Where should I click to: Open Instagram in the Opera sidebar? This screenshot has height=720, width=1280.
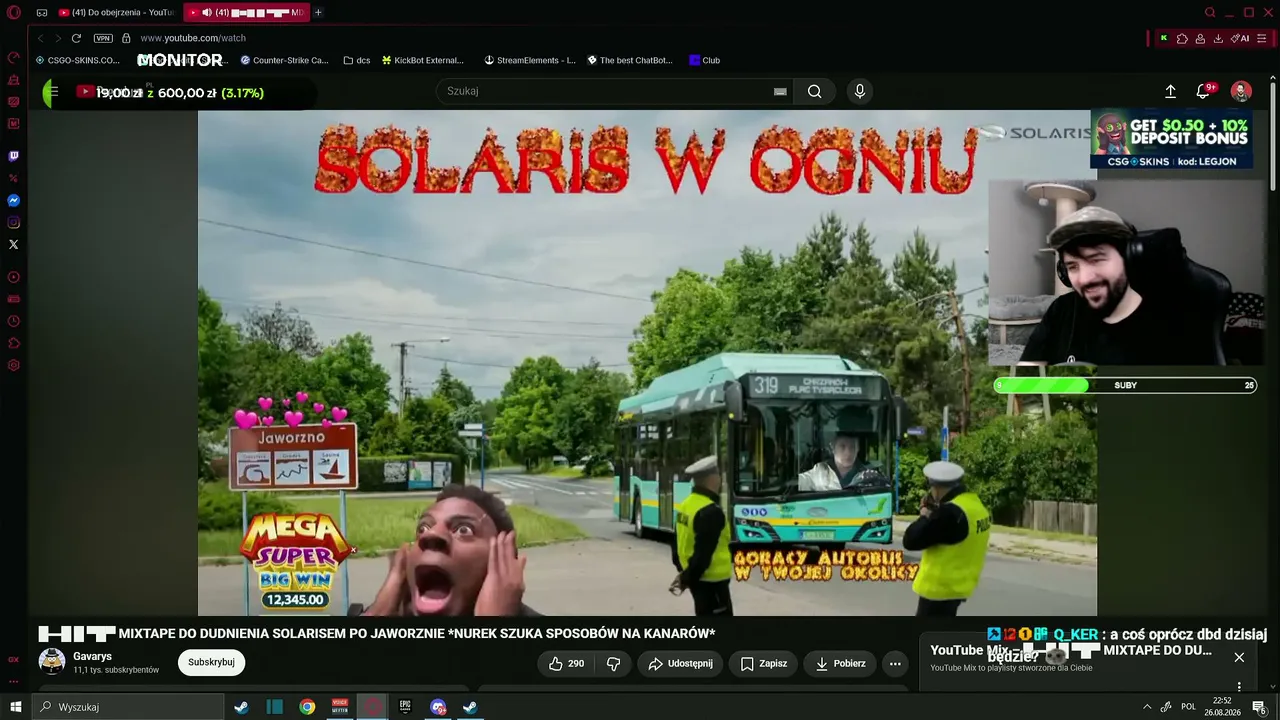tap(14, 222)
